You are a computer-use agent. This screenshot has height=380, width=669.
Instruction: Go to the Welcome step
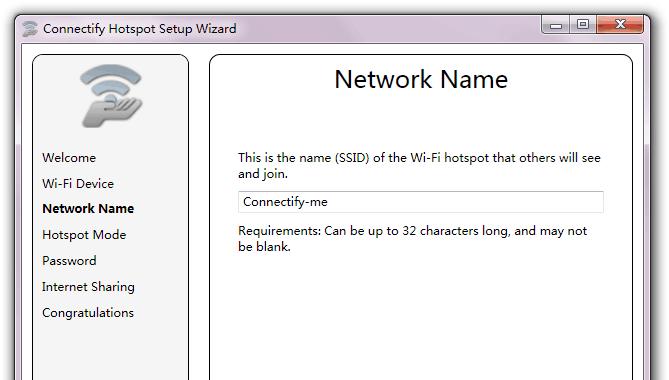pos(69,157)
